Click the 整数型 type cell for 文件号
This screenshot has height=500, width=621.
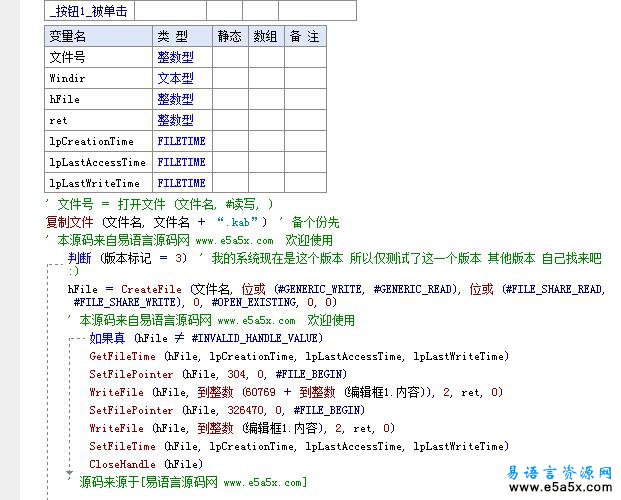(x=183, y=57)
